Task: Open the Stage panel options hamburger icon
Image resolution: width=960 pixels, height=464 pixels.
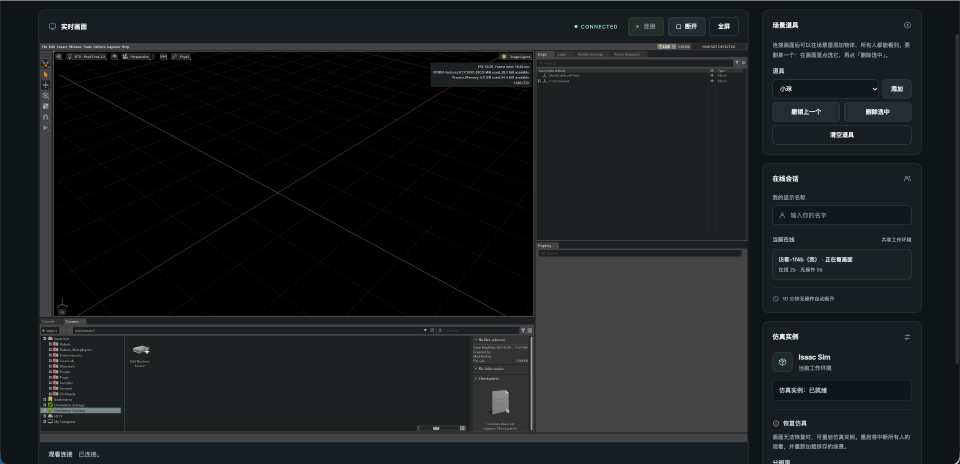Action: [x=743, y=62]
